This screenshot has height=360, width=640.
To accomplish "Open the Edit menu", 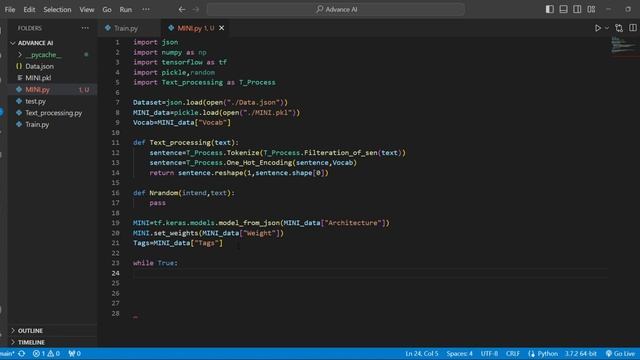I will 29,9.
